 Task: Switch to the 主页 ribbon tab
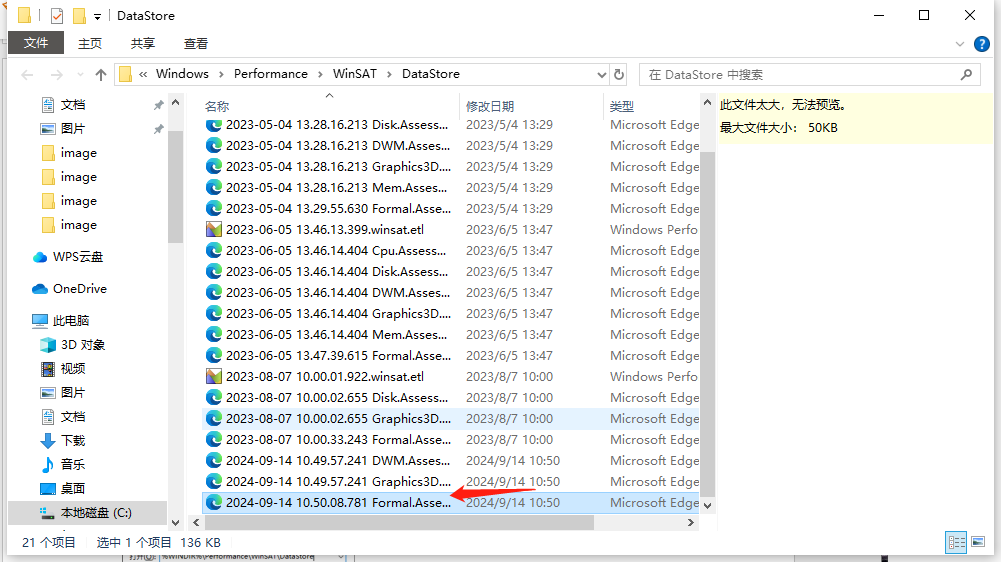point(90,43)
